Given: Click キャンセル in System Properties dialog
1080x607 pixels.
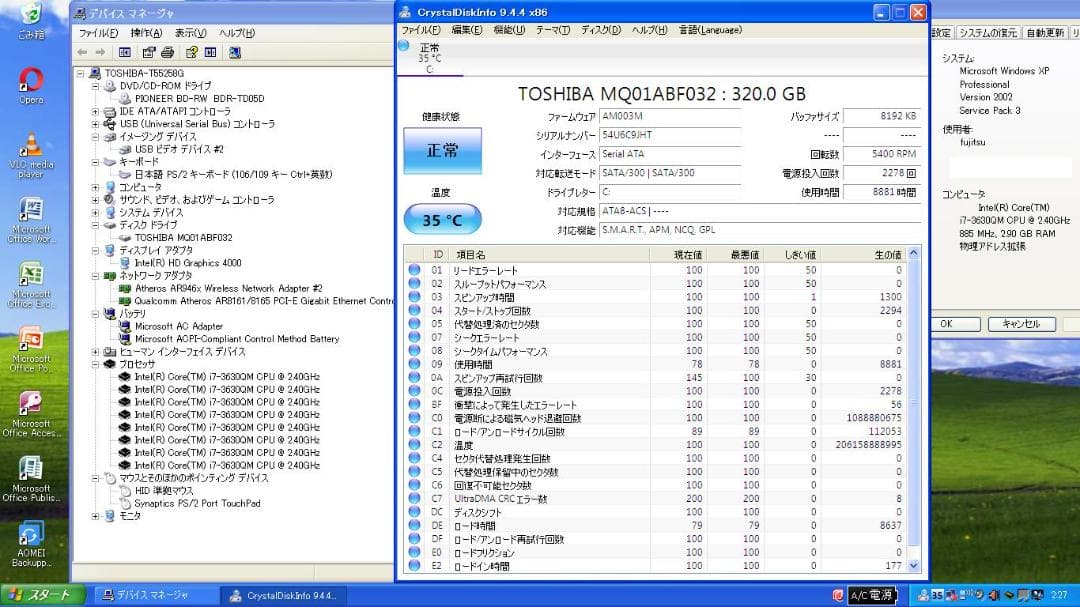Looking at the screenshot, I should pos(1022,324).
